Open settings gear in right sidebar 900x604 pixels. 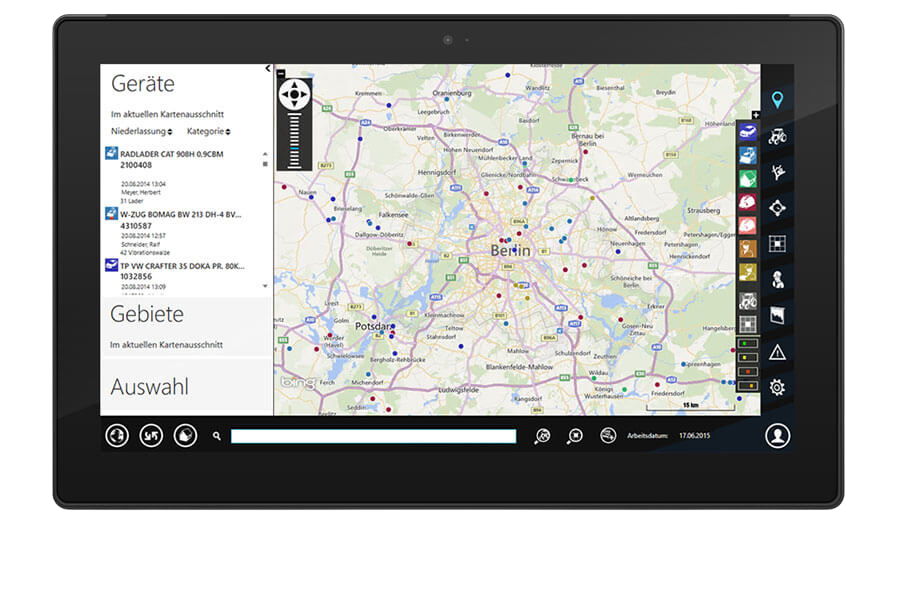[777, 388]
